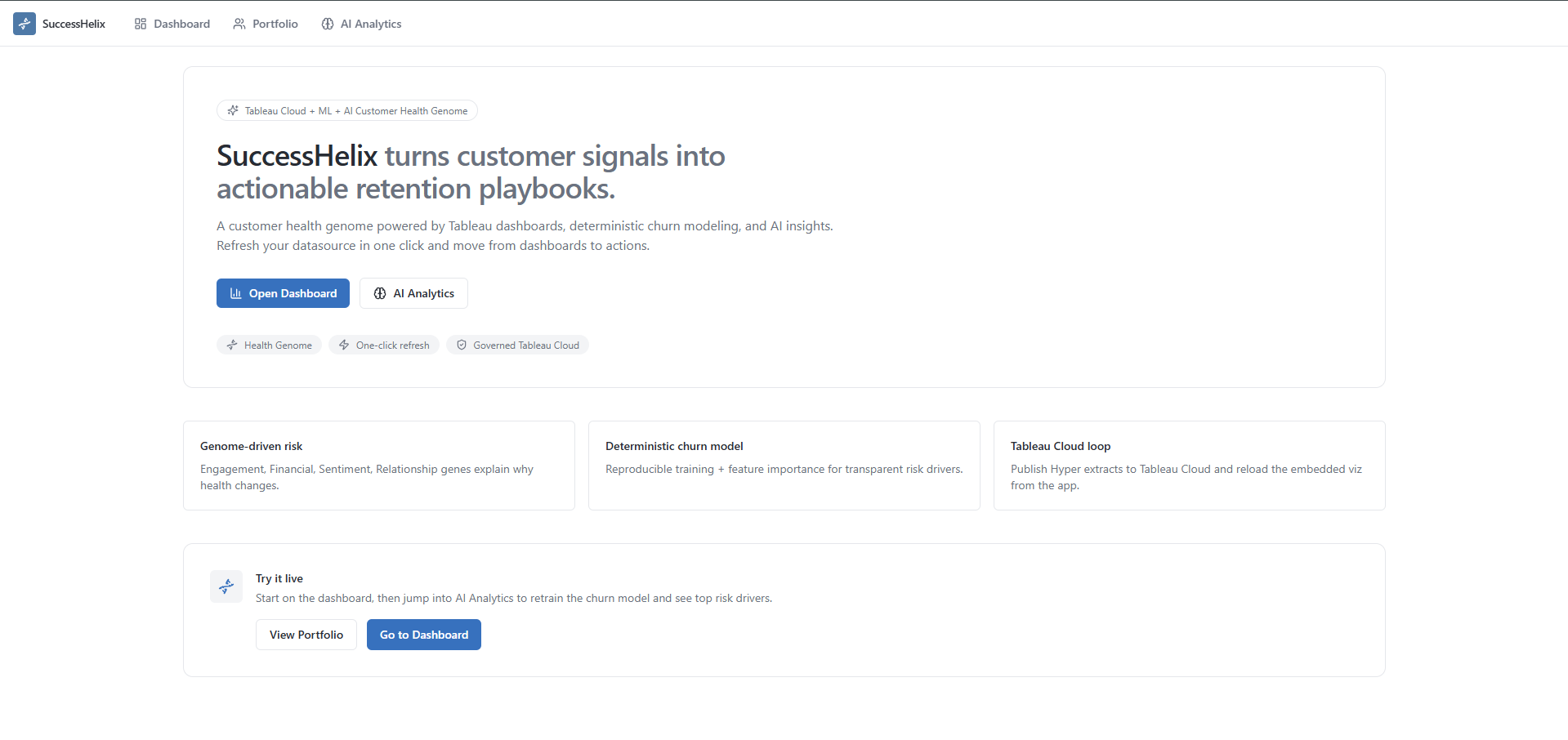Image resolution: width=1568 pixels, height=740 pixels.
Task: Click the lightning bolt icon in the One-click refresh chip
Action: 344,345
